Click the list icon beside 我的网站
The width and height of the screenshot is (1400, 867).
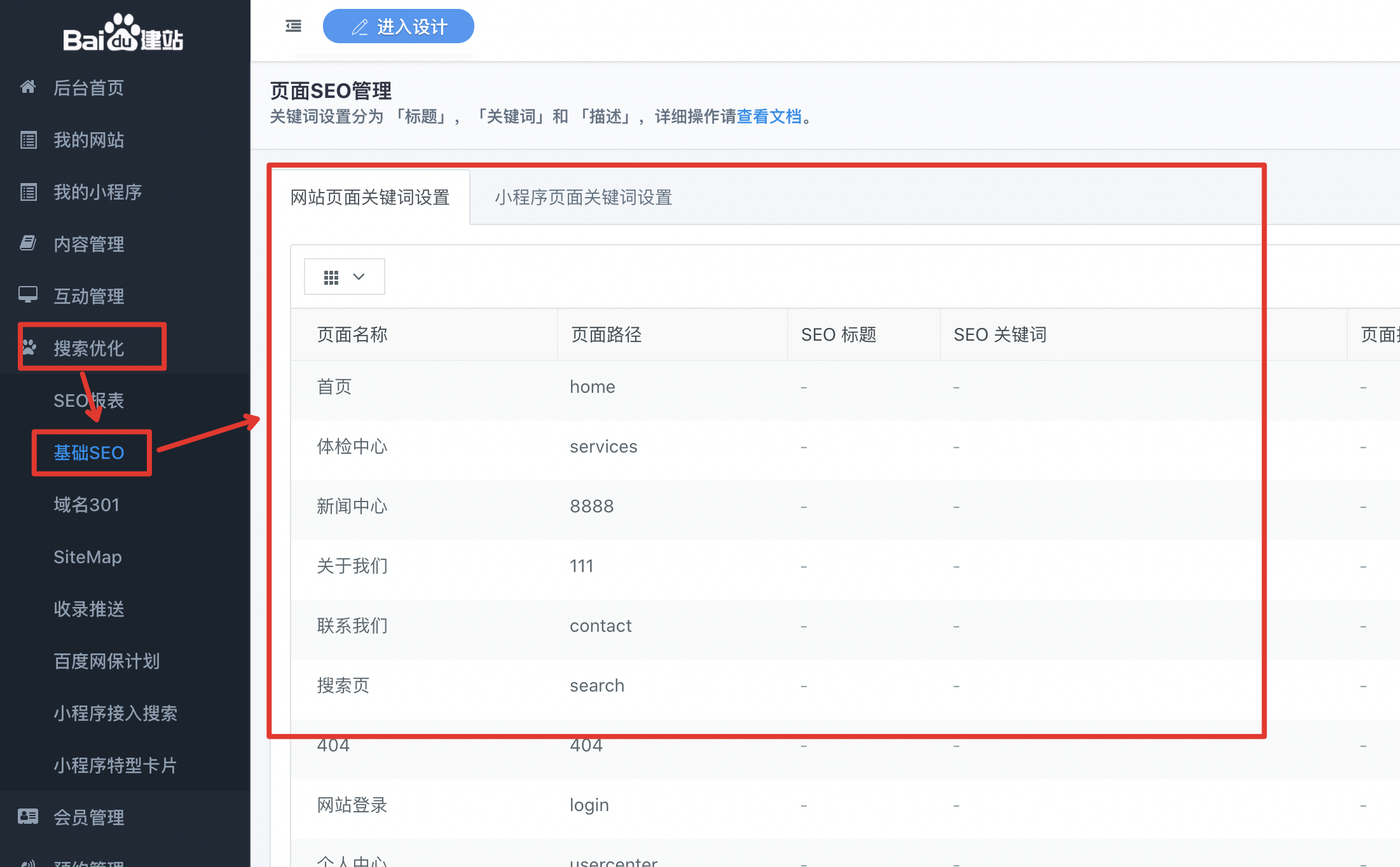point(29,140)
